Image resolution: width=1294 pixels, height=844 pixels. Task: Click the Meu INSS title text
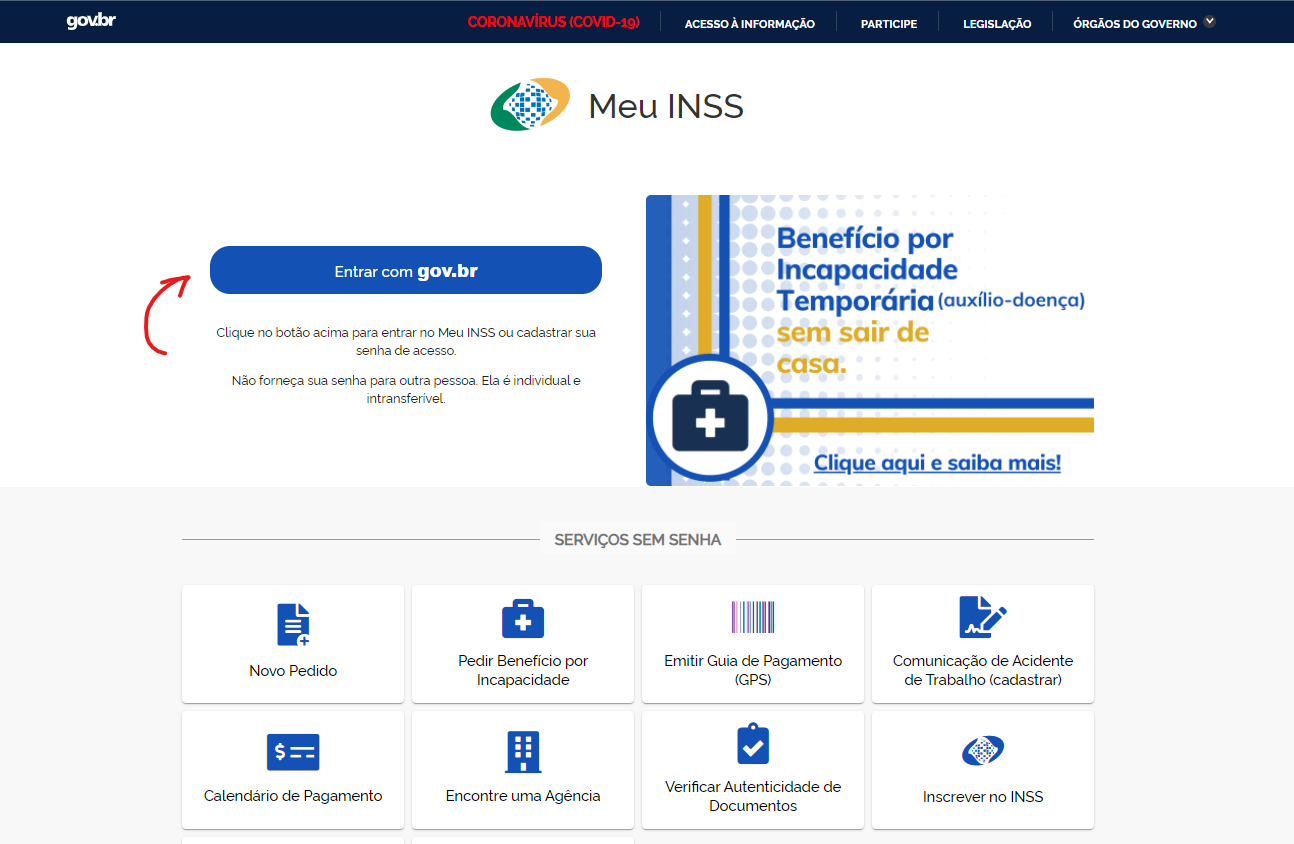point(666,106)
